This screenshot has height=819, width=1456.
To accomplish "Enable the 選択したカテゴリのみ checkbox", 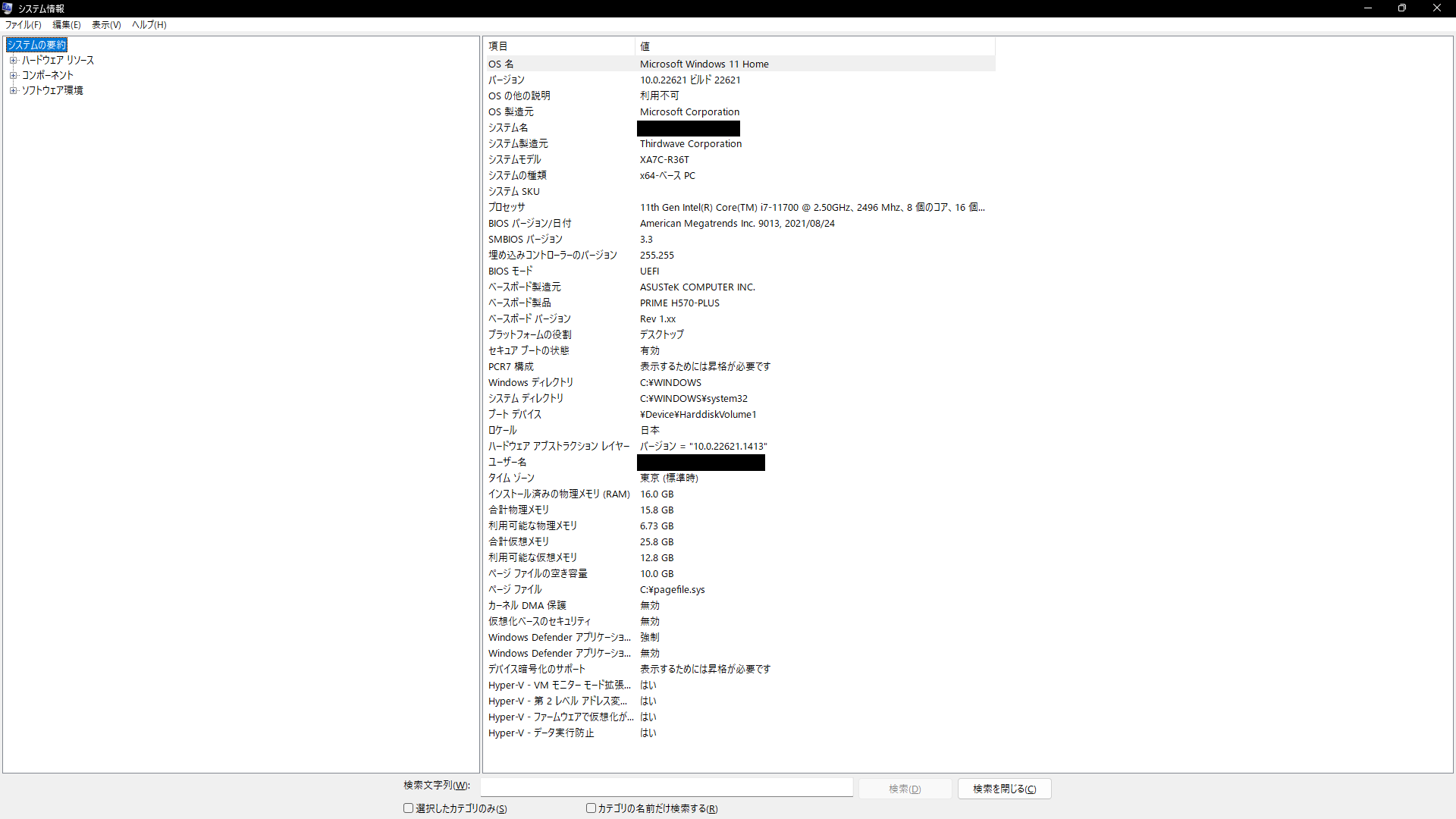I will [408, 808].
